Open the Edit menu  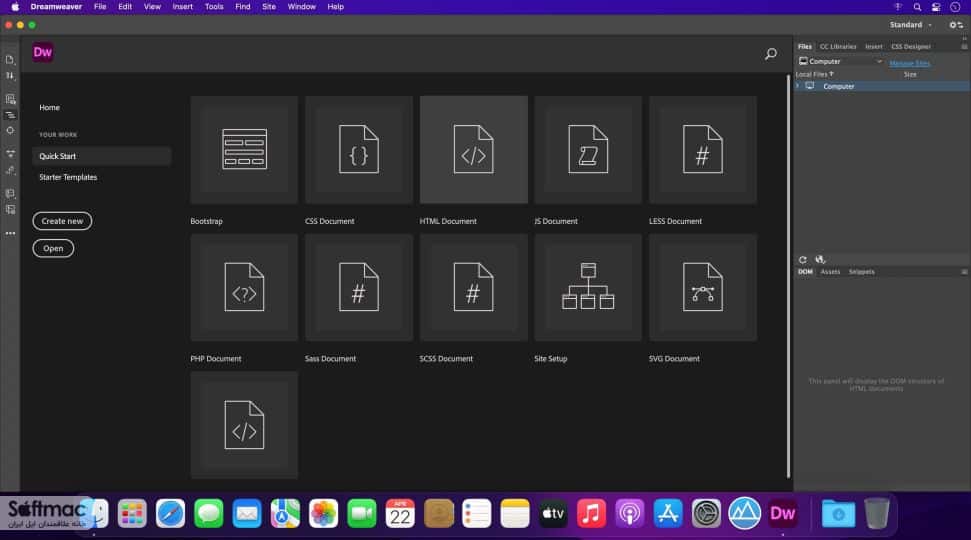coord(125,7)
